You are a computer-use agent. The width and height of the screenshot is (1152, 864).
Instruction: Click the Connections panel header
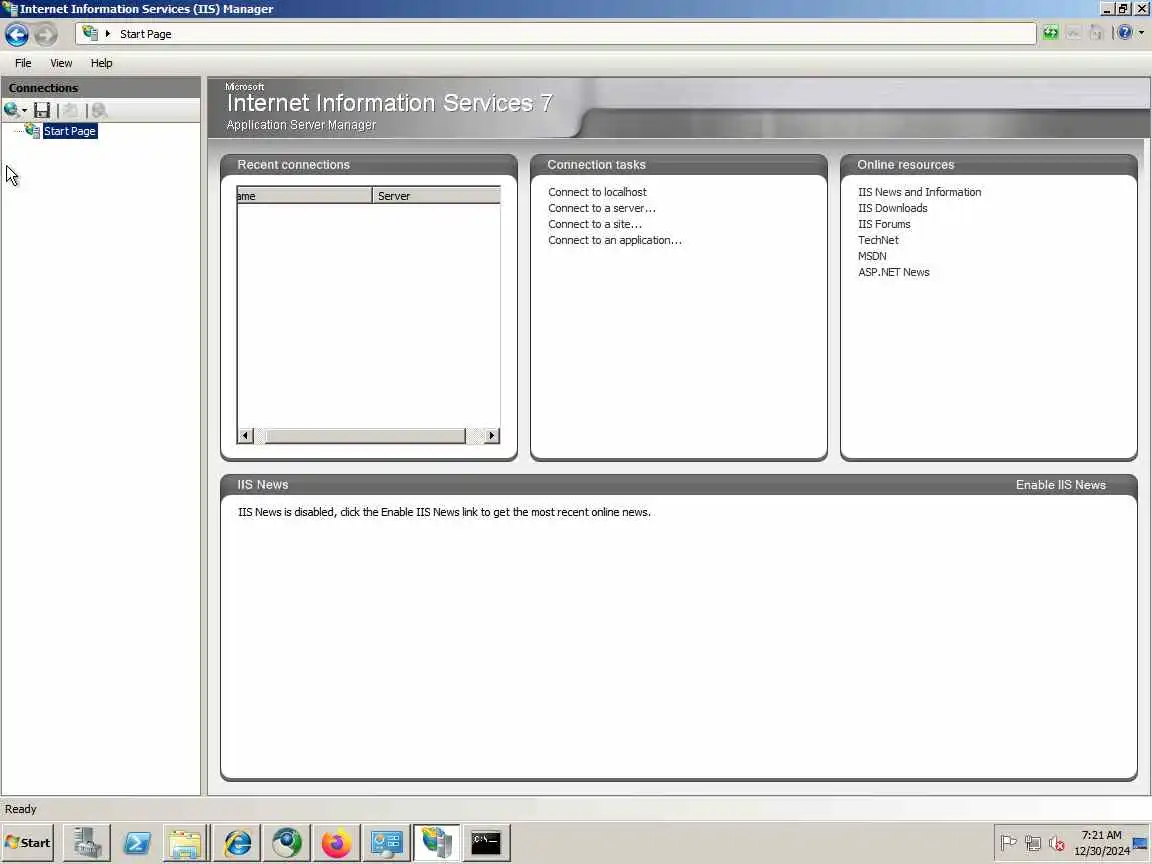(x=101, y=87)
